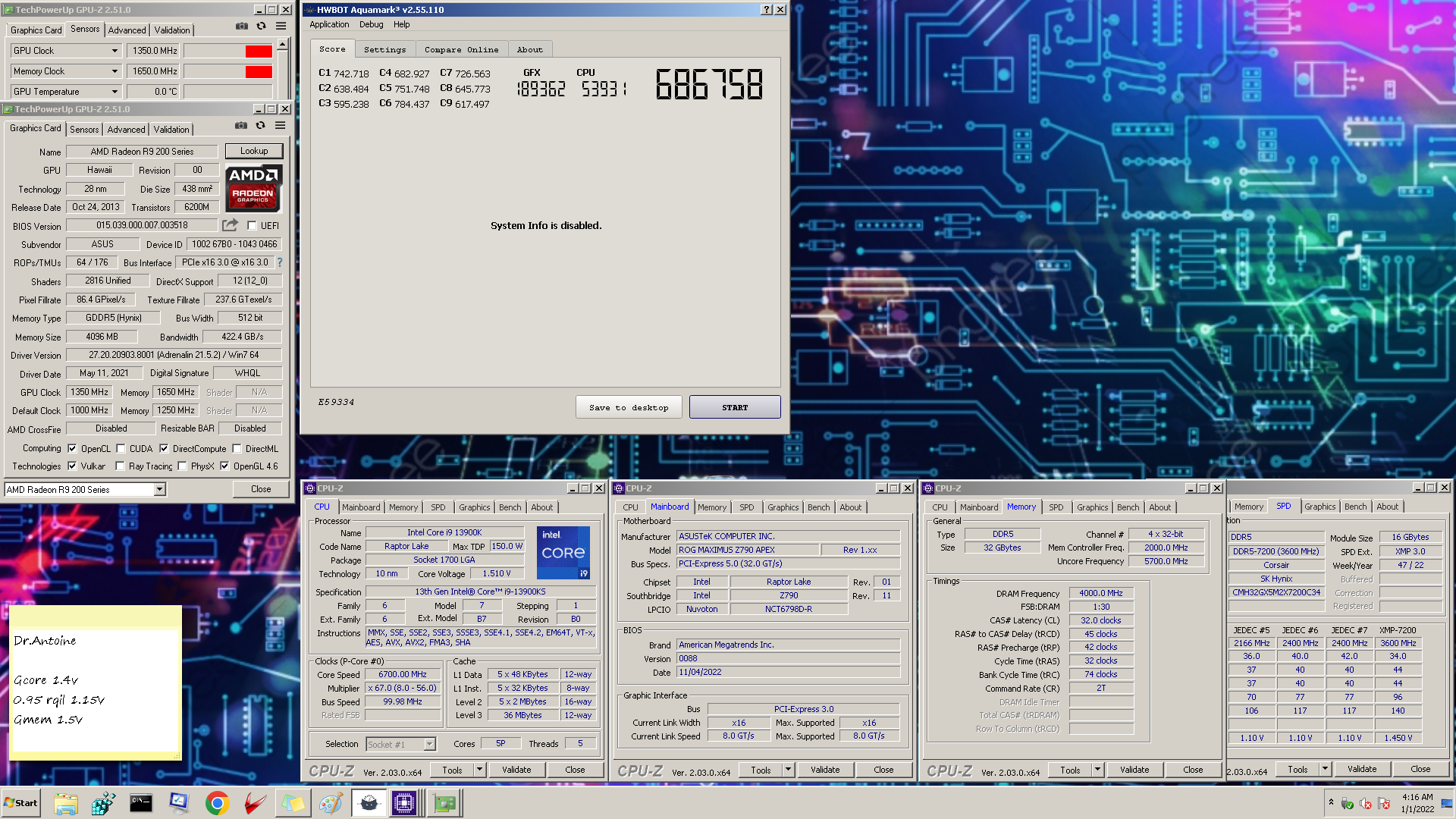Viewport: 1456px width, 819px height.
Task: Click the camera icon in the GPU-Z Graphics Card window
Action: click(241, 126)
